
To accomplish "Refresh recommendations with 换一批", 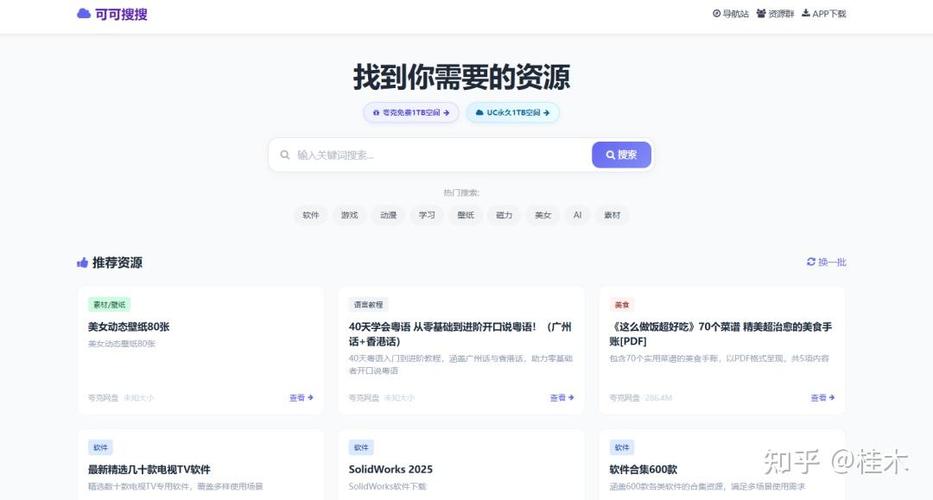I will pyautogui.click(x=826, y=262).
